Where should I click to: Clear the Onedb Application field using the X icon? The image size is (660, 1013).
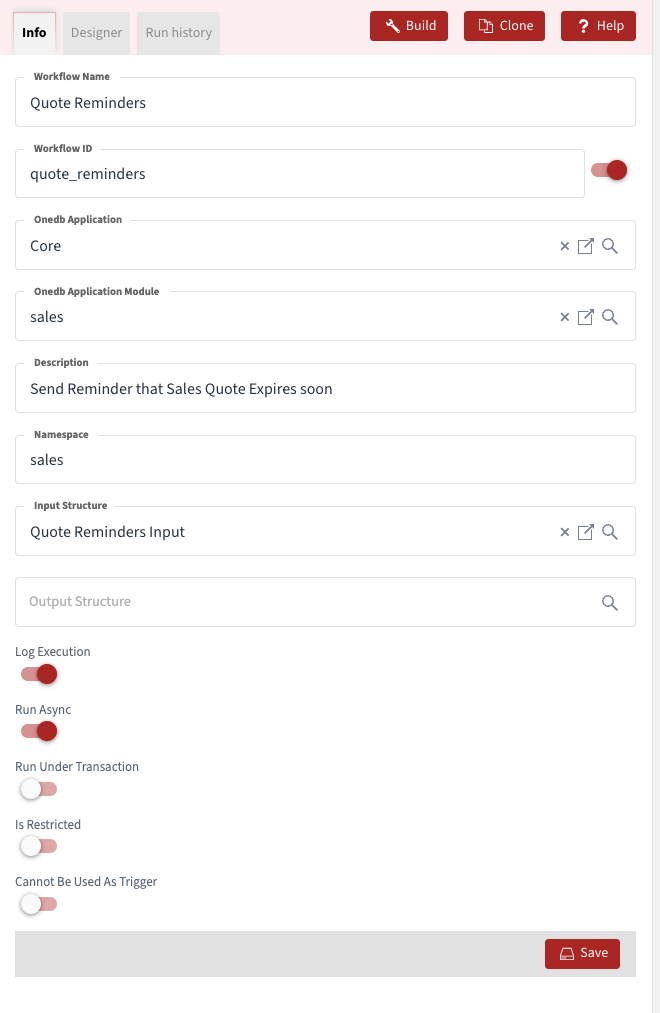point(565,245)
